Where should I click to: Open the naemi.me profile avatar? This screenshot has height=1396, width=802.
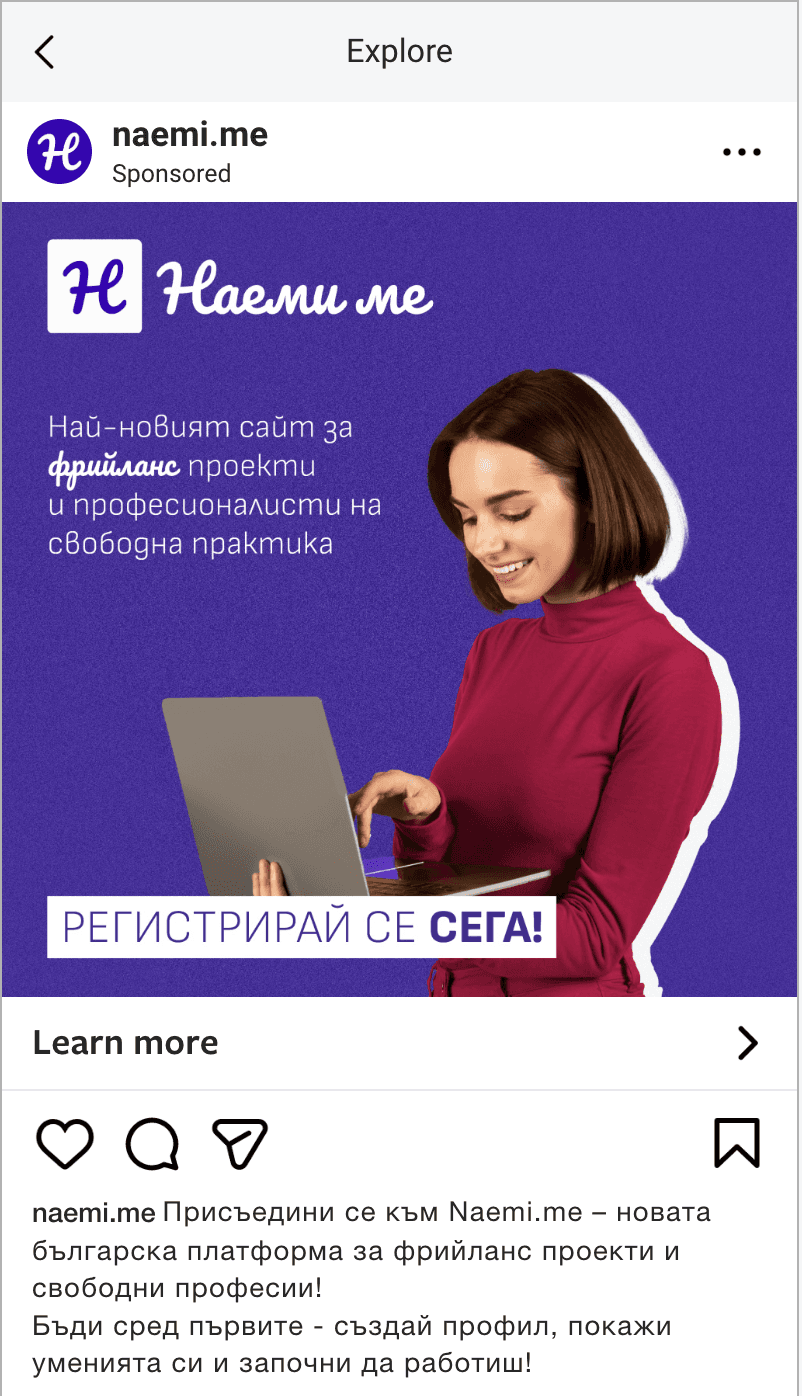(x=59, y=151)
